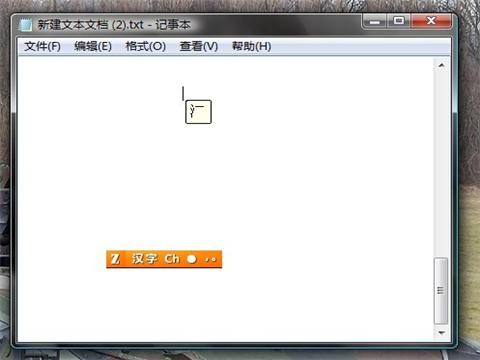Minimize the Notepad window

tap(374, 21)
